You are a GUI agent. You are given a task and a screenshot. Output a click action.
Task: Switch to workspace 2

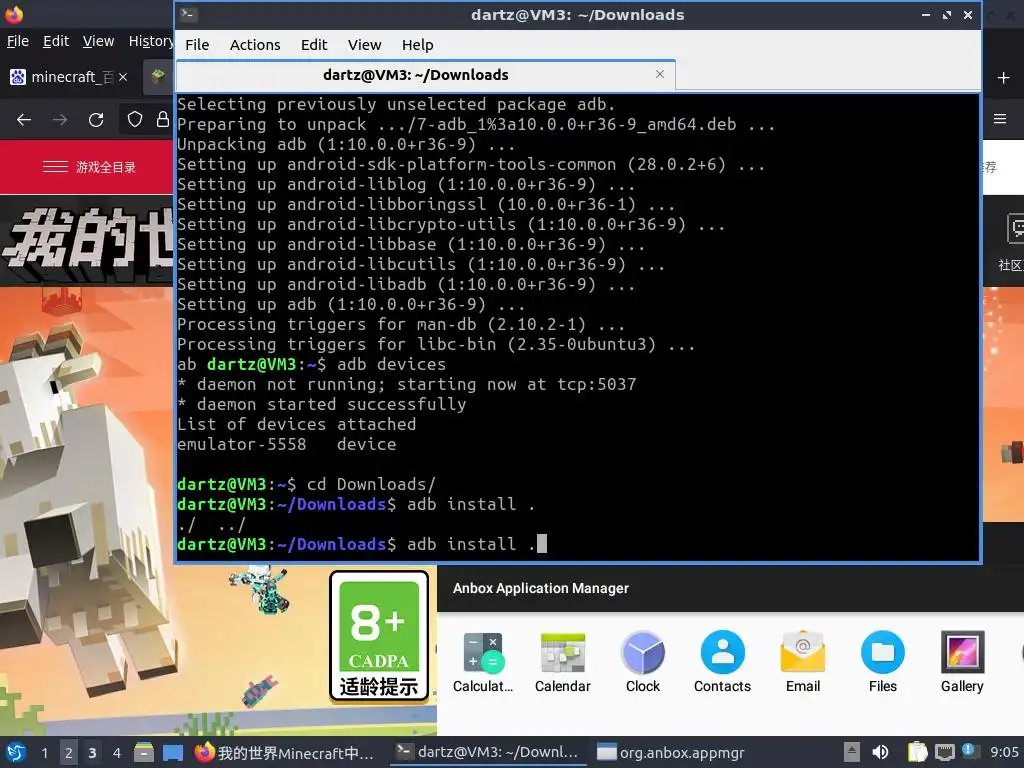coord(69,752)
